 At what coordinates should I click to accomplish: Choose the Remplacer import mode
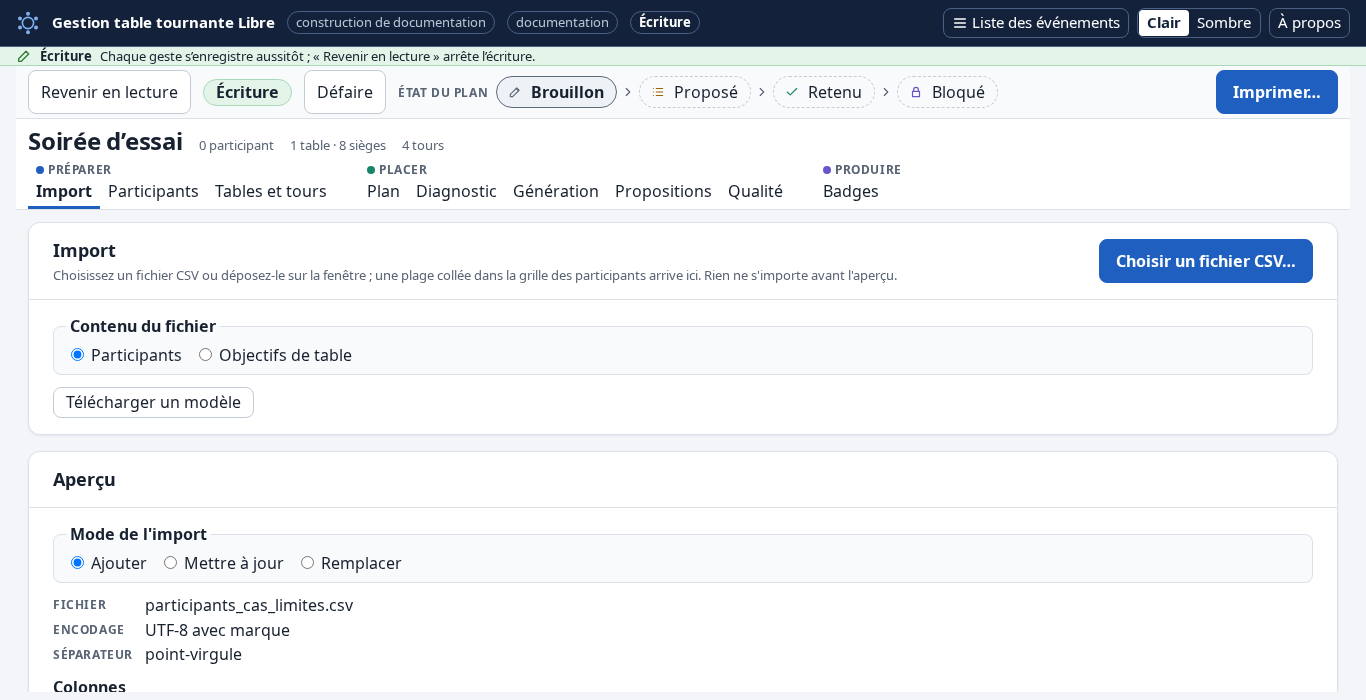click(x=307, y=563)
